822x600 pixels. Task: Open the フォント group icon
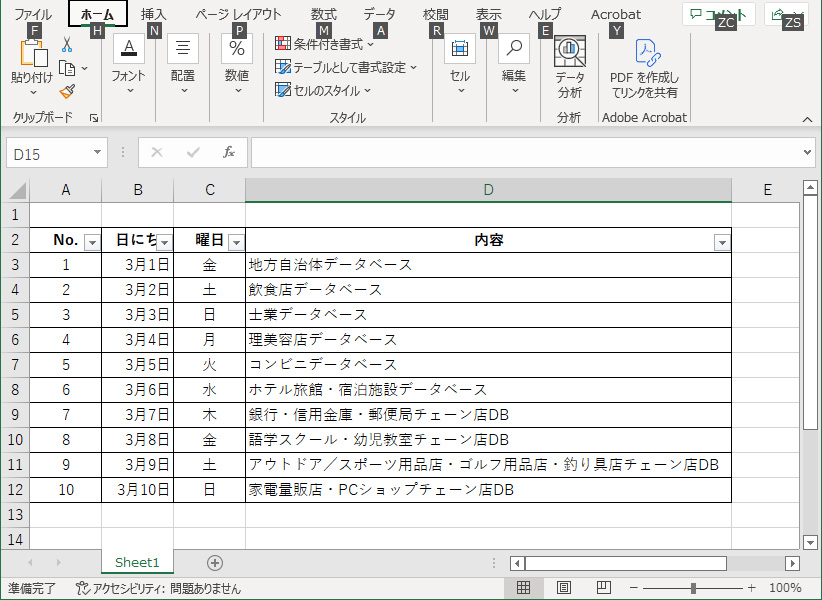coord(128,49)
